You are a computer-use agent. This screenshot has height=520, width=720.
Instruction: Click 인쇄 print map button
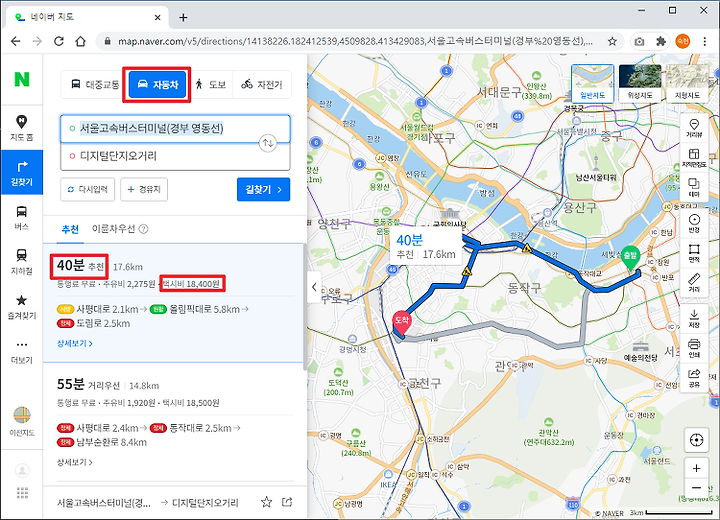tap(694, 348)
